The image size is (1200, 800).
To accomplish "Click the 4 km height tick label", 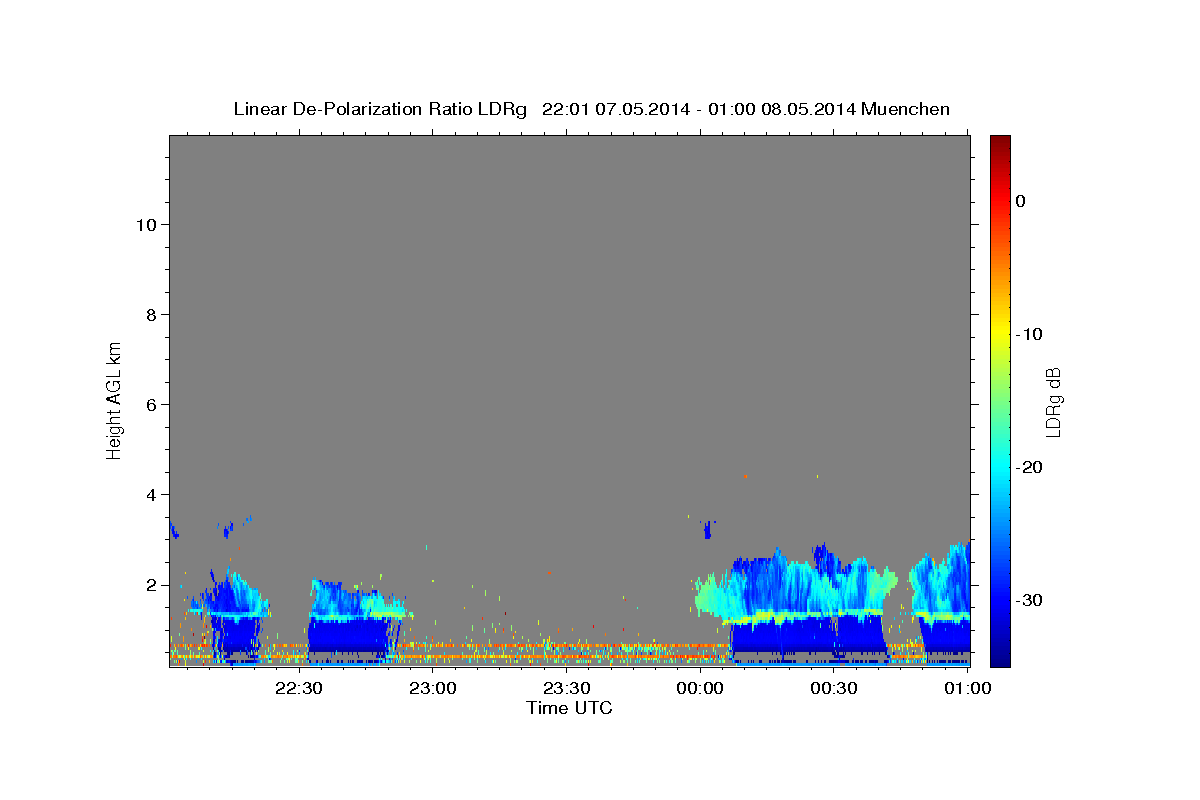I will point(150,495).
